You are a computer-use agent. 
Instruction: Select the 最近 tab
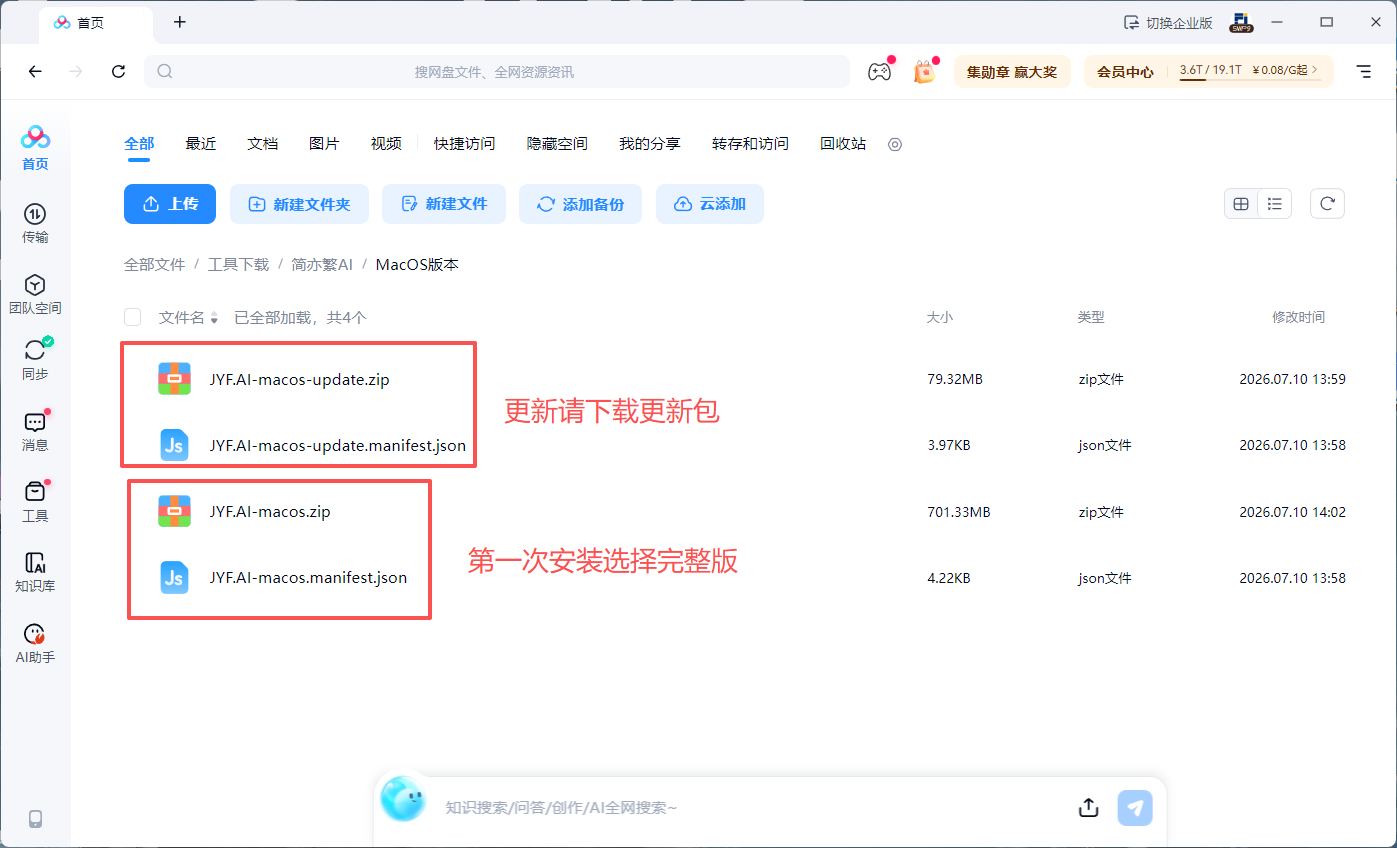(x=201, y=144)
